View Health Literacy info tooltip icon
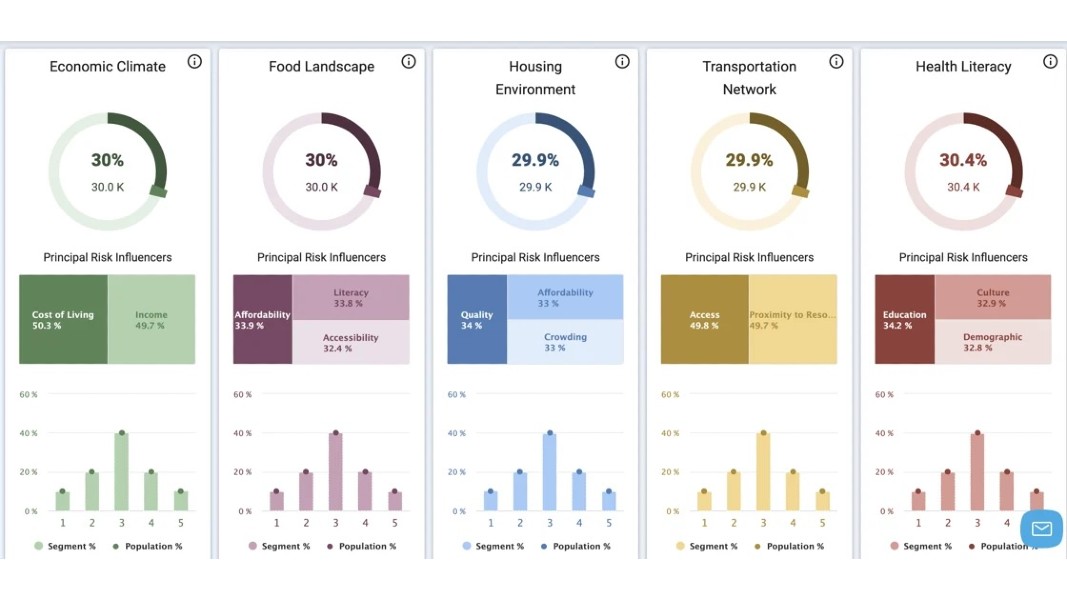 point(1051,62)
